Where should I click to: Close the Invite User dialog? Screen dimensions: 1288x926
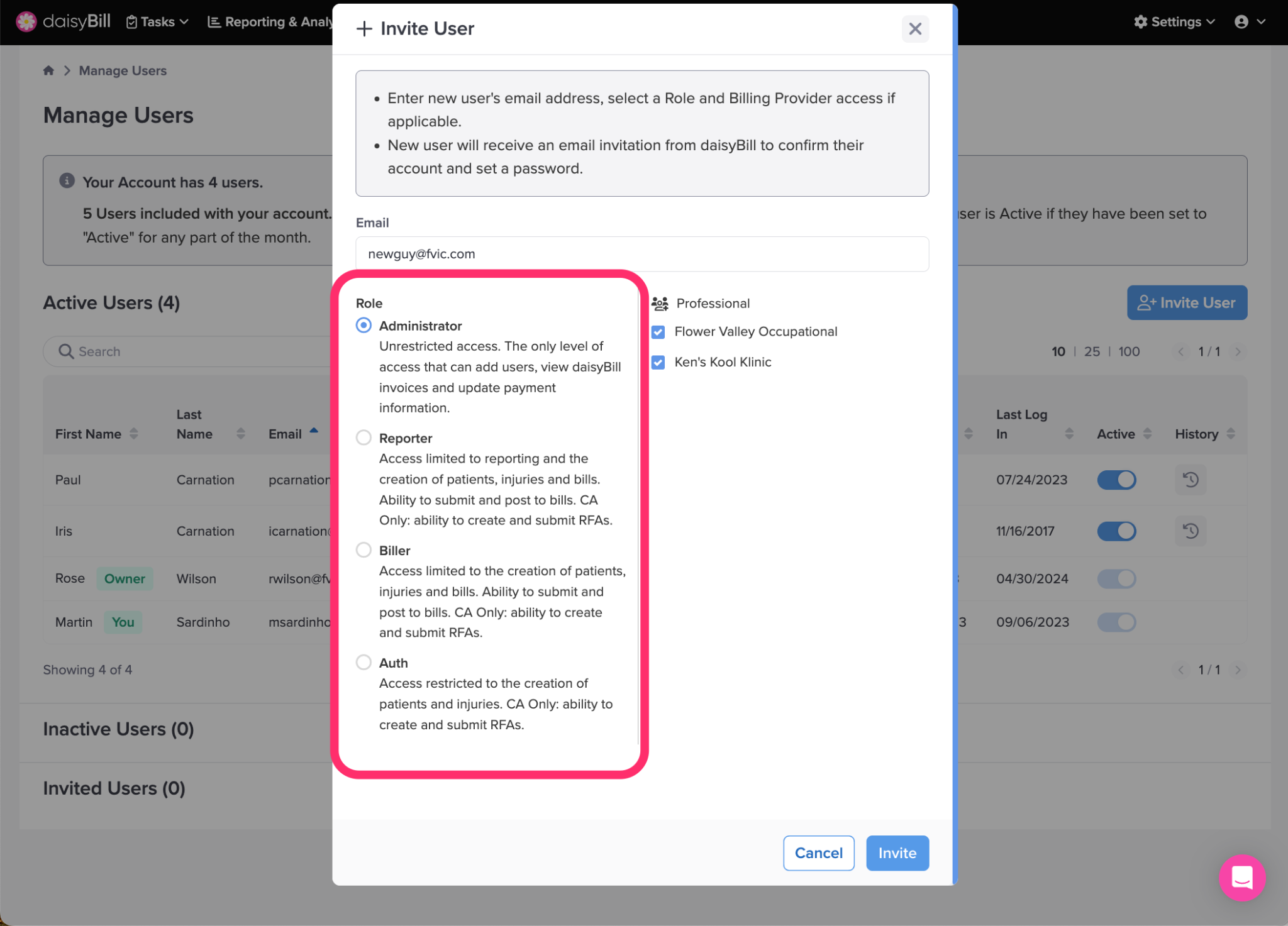(914, 29)
